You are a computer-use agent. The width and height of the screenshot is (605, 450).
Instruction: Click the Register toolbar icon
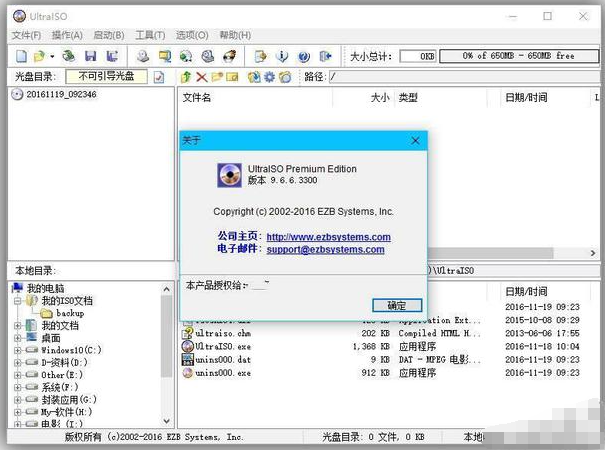pyautogui.click(x=260, y=56)
